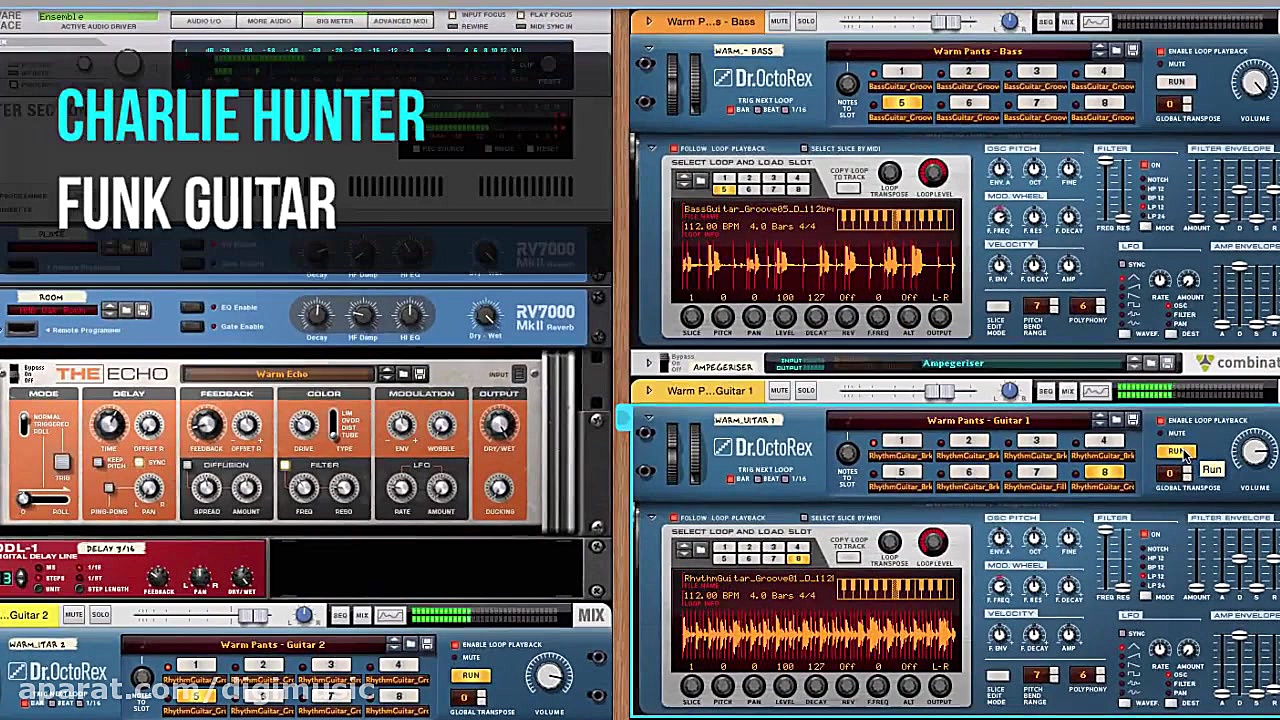Fold the Bass loop editor panel arrow
The width and height of the screenshot is (1280, 720).
pyautogui.click(x=652, y=149)
